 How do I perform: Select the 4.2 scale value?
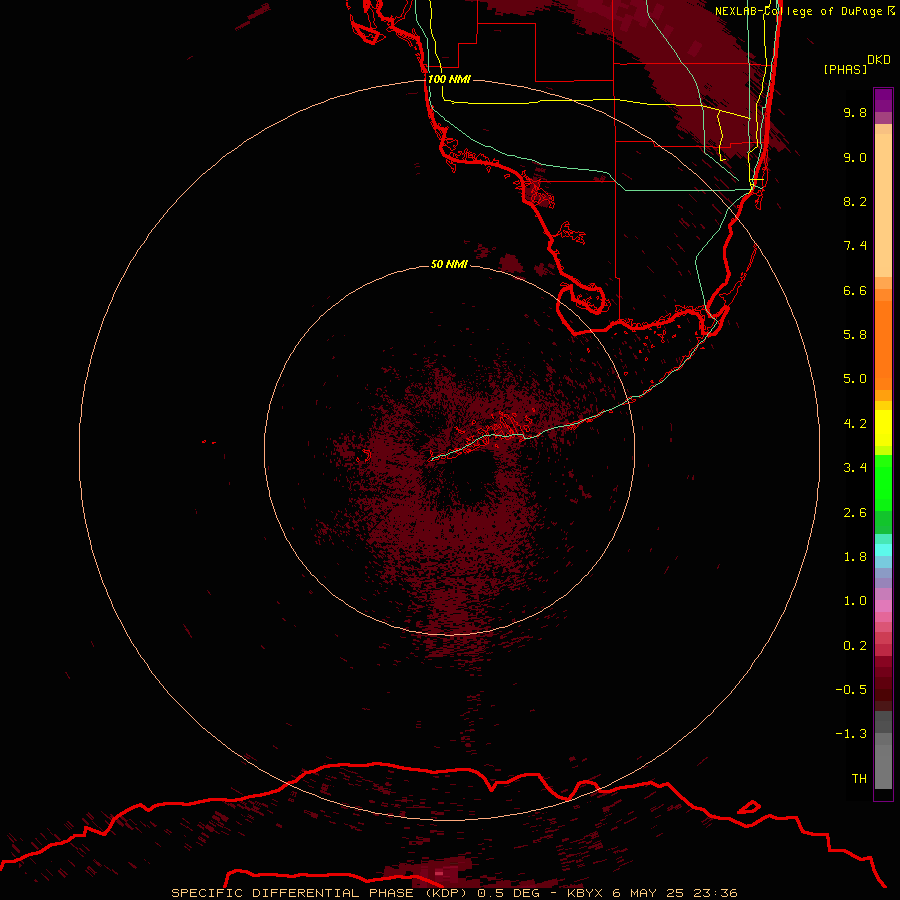(855, 424)
